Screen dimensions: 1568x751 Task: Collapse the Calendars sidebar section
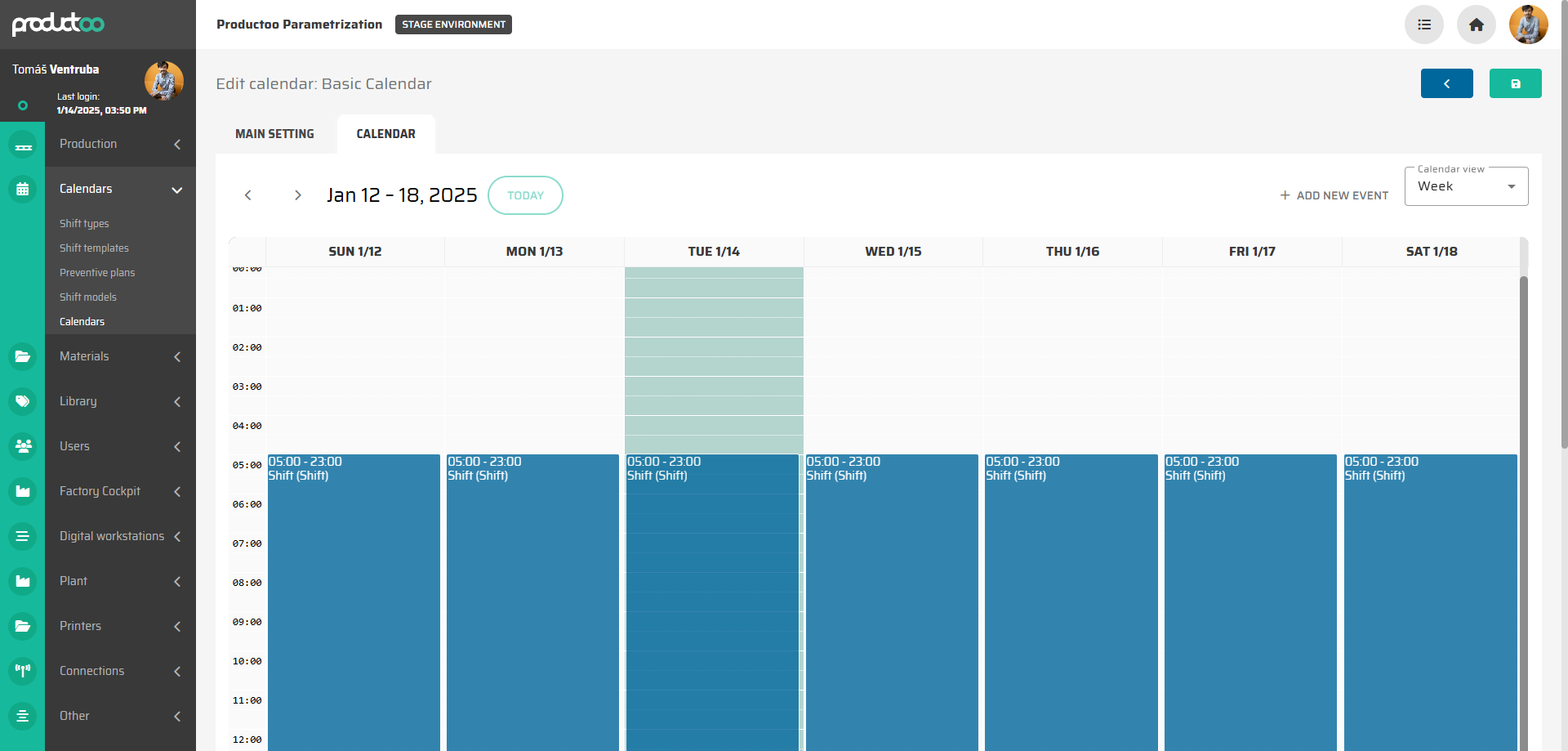click(x=176, y=190)
